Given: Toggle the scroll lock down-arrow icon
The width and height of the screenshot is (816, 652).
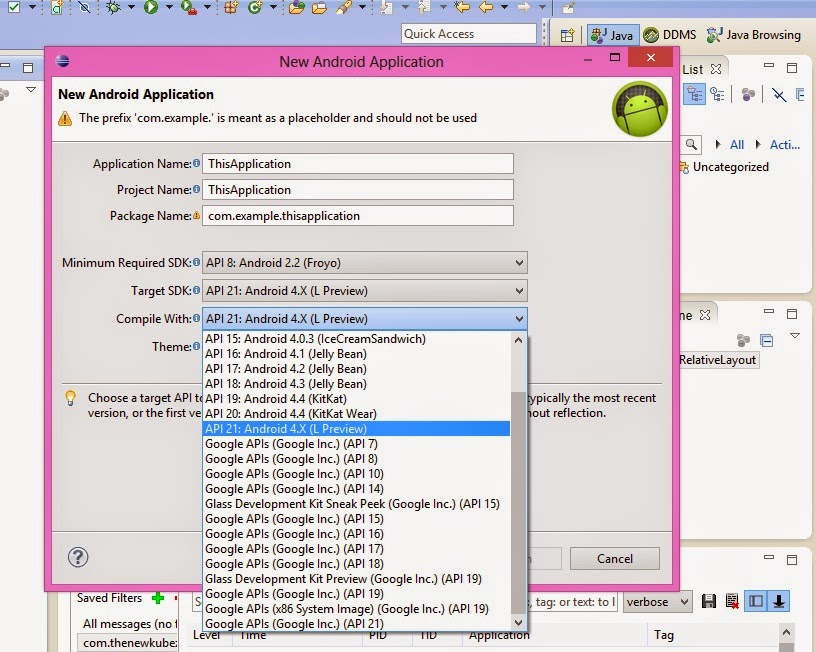Looking at the screenshot, I should click(779, 602).
